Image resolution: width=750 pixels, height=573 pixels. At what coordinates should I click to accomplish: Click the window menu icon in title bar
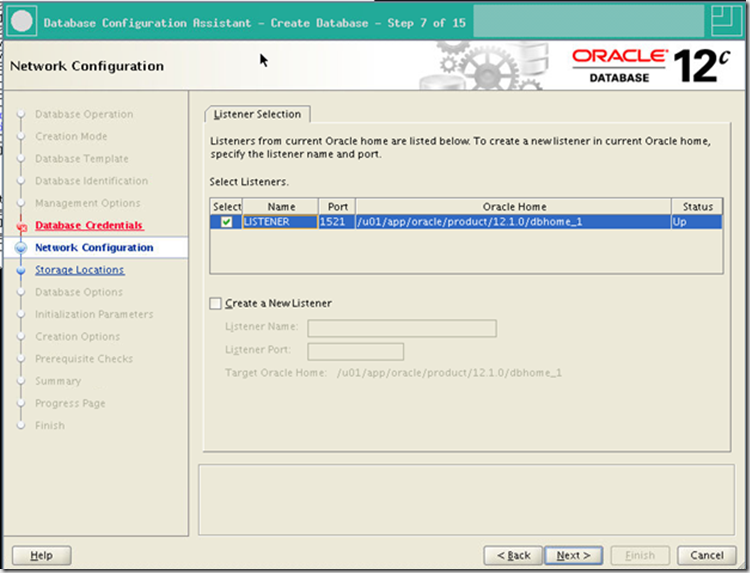(22, 22)
